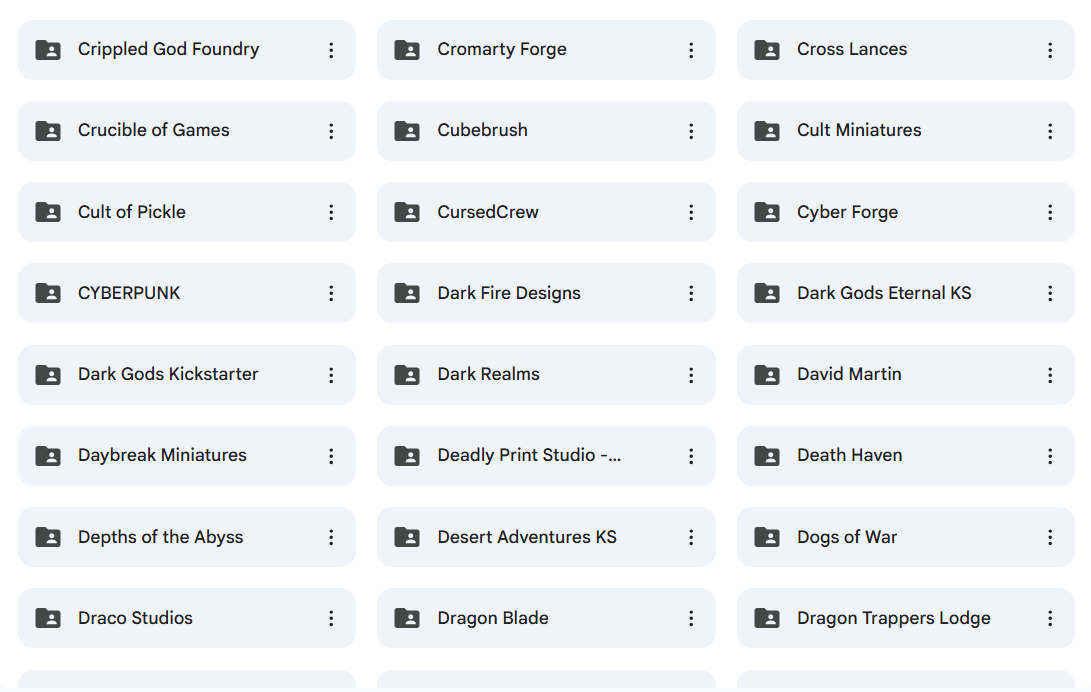Select the Desert Adventures KS folder name
Viewport: 1091px width, 692px height.
527,537
